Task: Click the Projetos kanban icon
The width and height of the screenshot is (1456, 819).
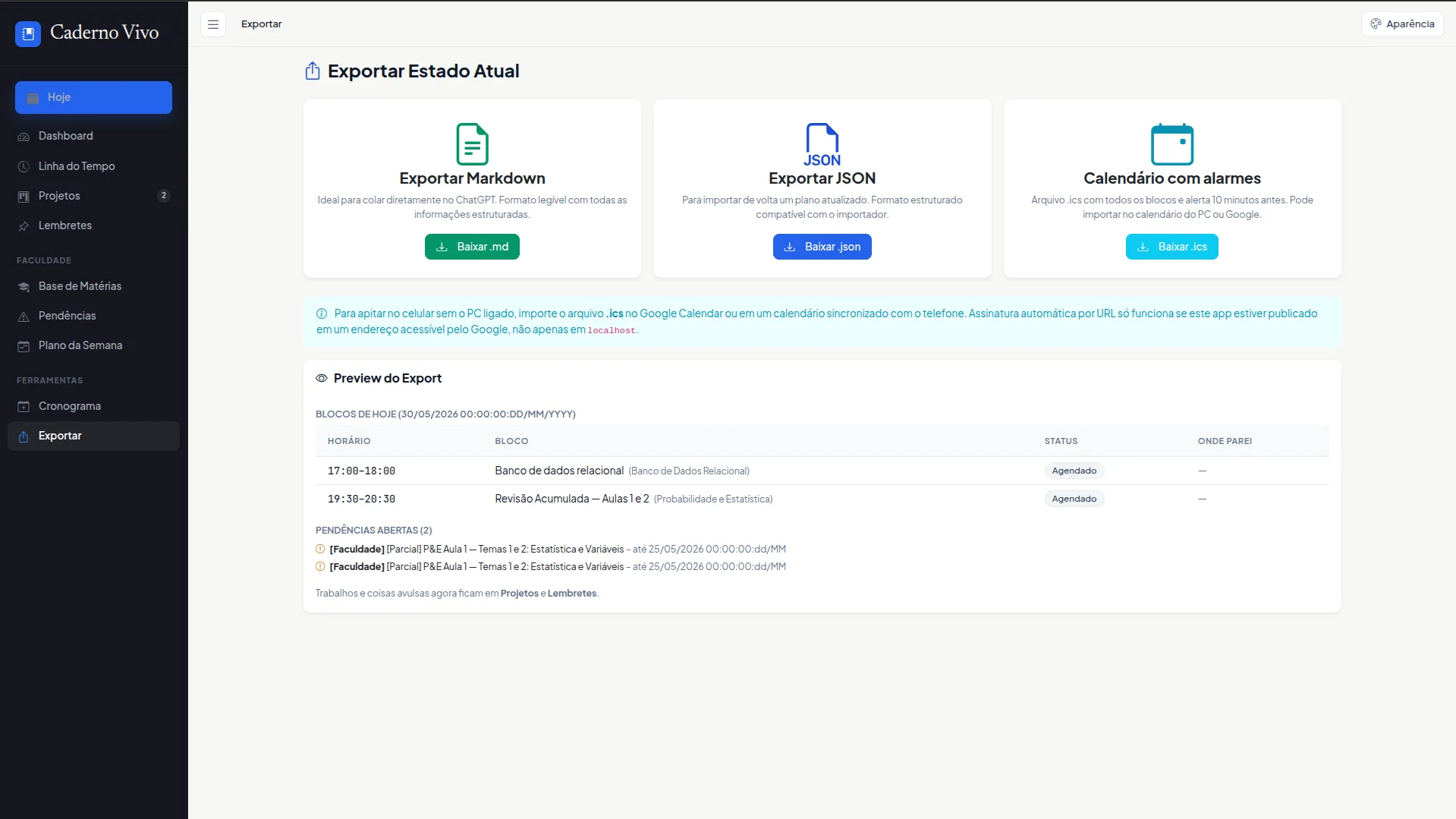Action: 24,197
